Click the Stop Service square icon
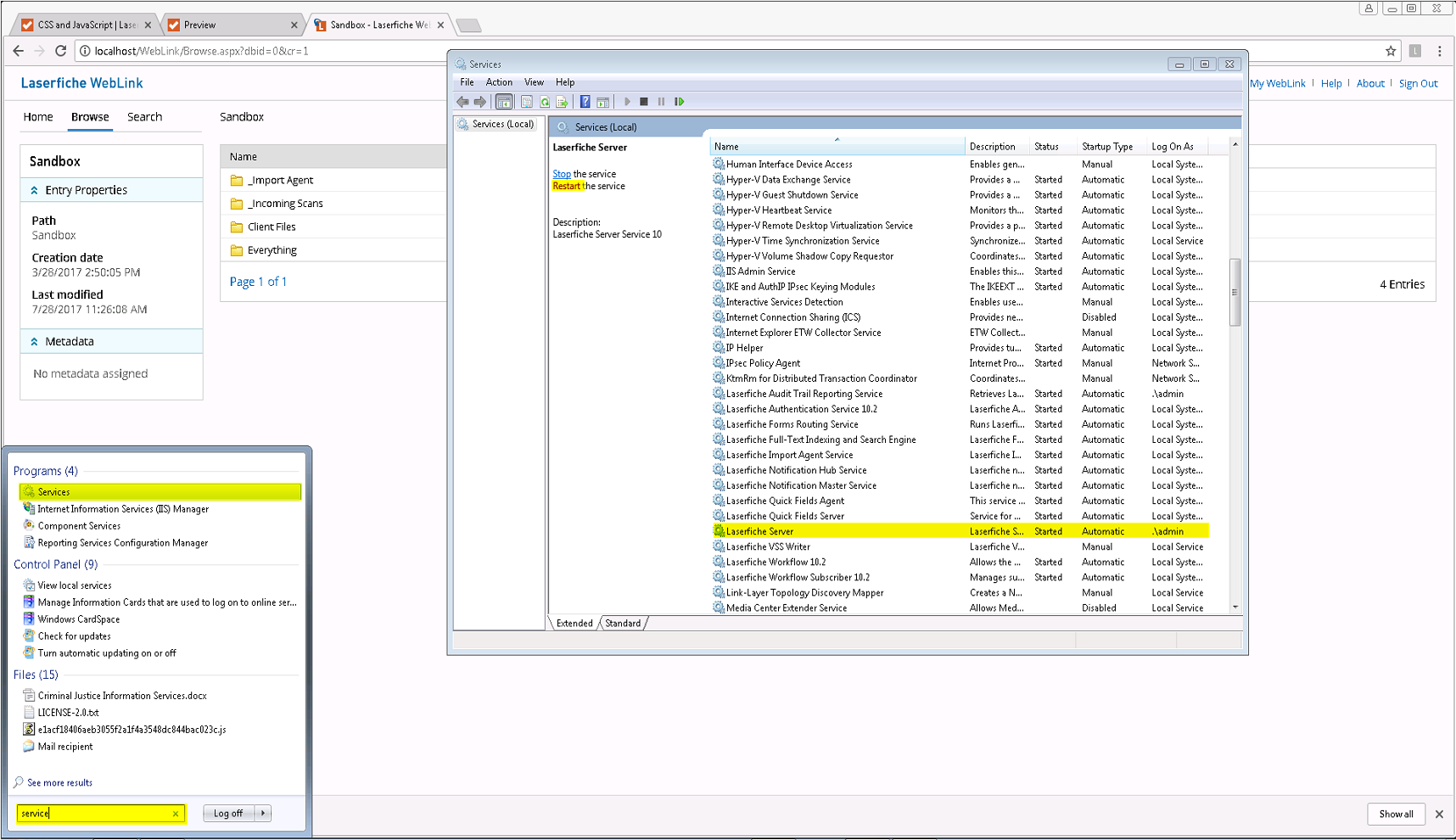 click(644, 102)
